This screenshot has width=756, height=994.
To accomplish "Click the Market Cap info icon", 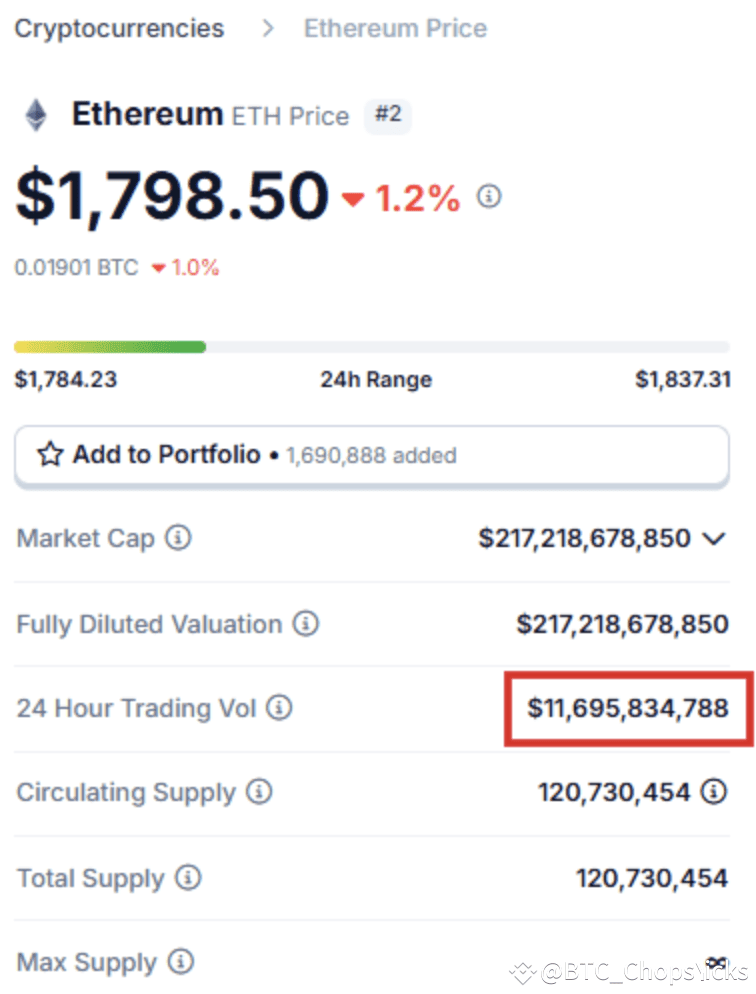I will [178, 539].
